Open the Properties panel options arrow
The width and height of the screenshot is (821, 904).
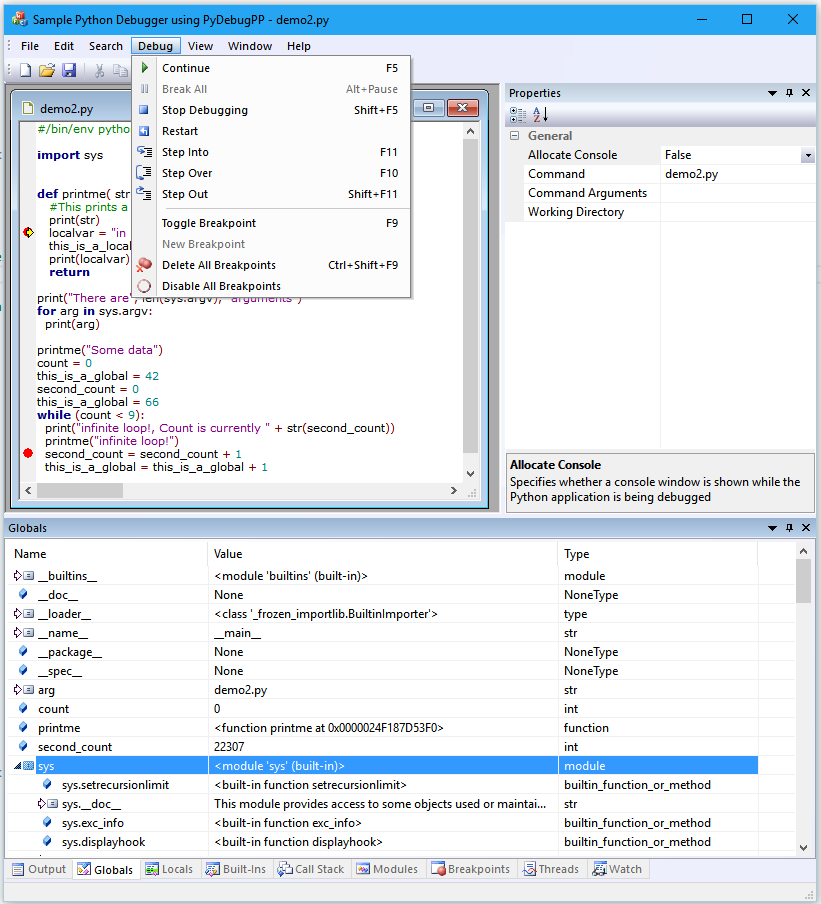772,93
